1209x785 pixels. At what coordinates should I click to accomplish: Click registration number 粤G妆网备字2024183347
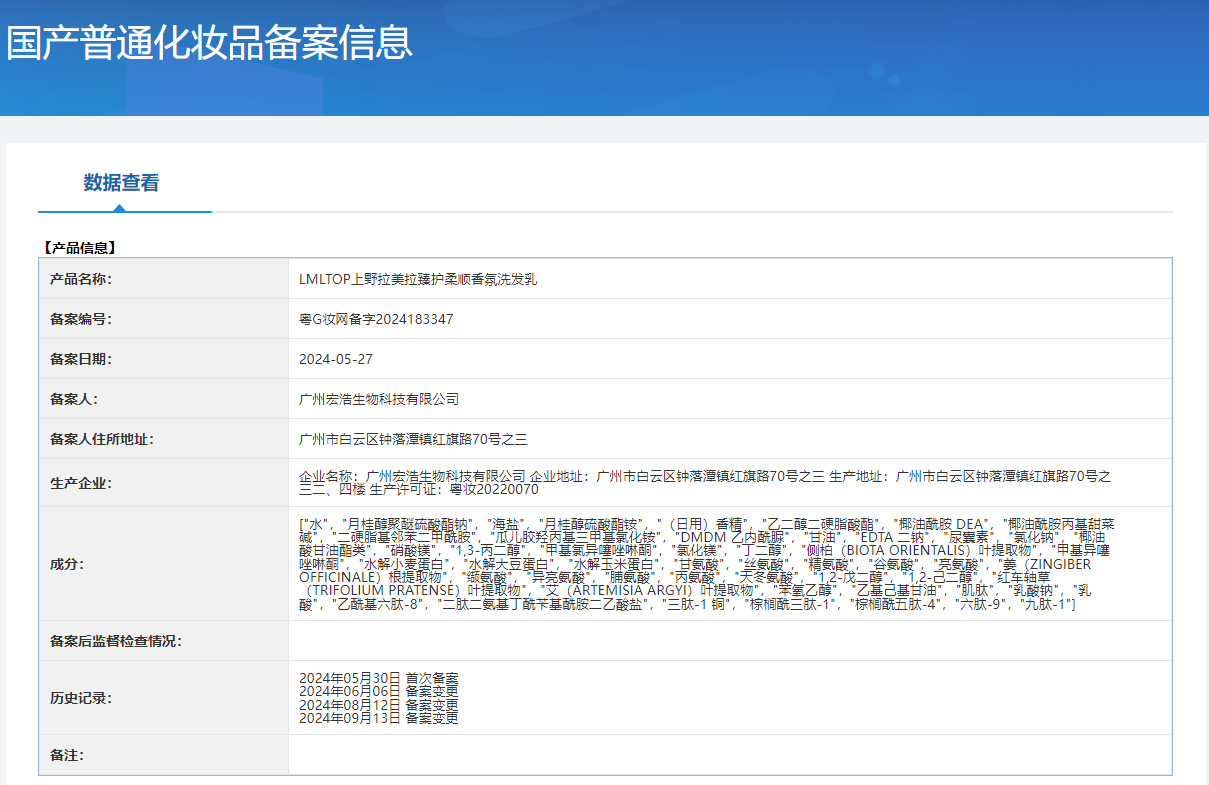(376, 319)
